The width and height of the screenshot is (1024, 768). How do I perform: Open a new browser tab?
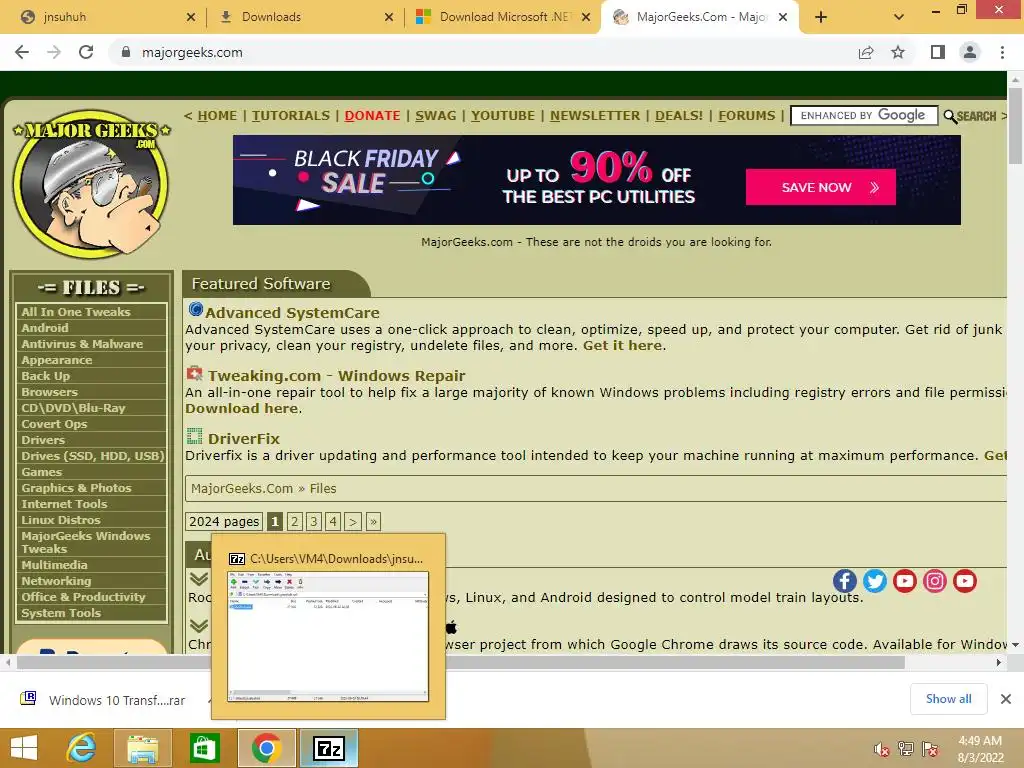(x=821, y=17)
